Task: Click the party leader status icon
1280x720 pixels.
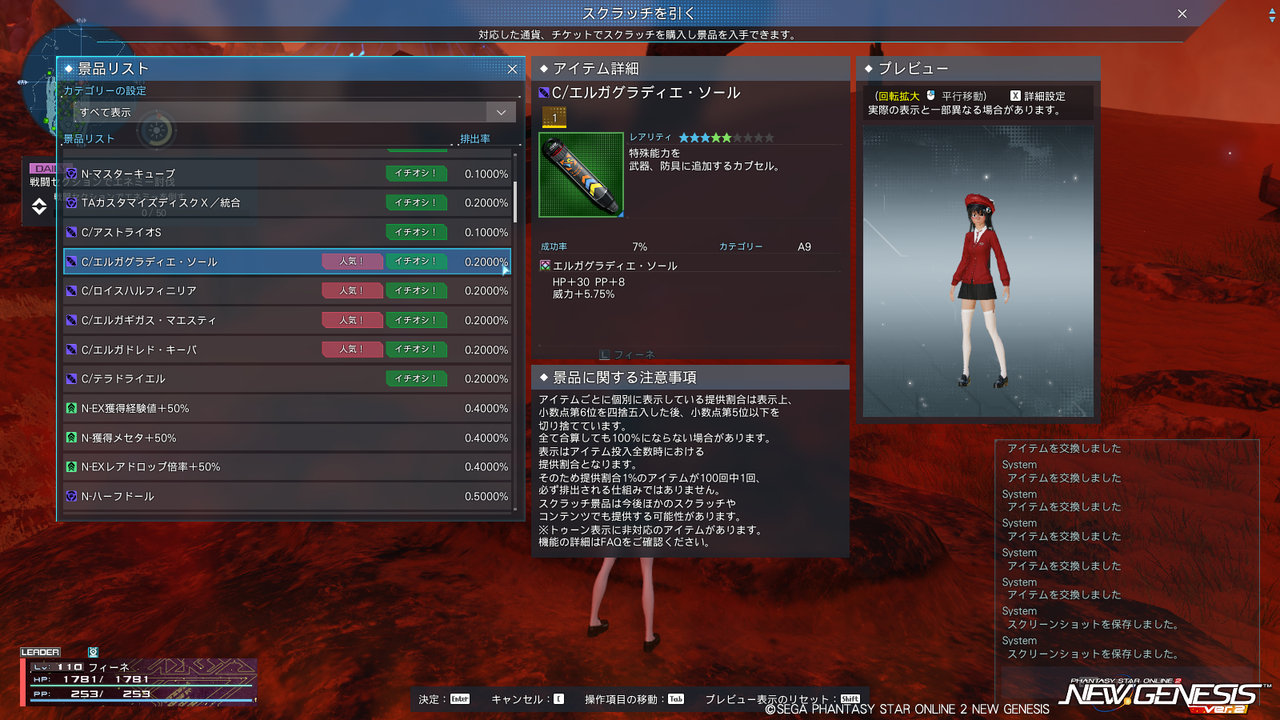Action: (x=93, y=652)
